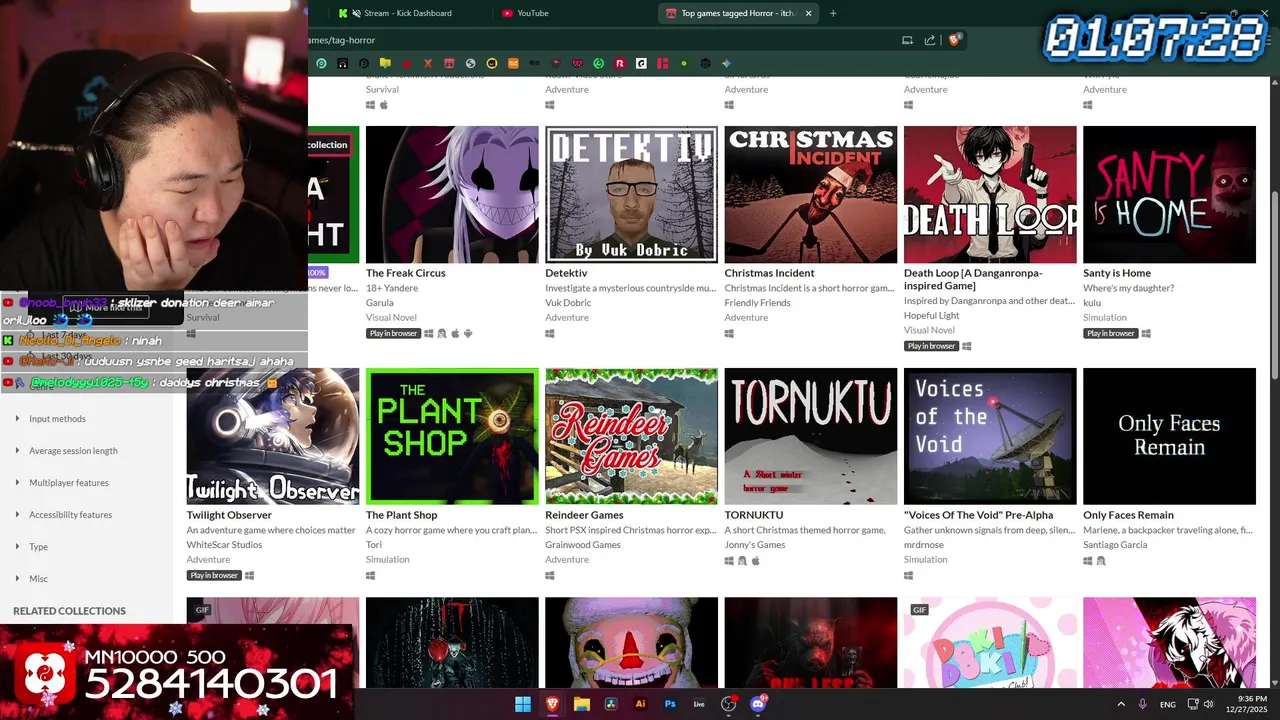Click the four-pointed star bookmark icon
This screenshot has width=1280, height=720.
(727, 63)
